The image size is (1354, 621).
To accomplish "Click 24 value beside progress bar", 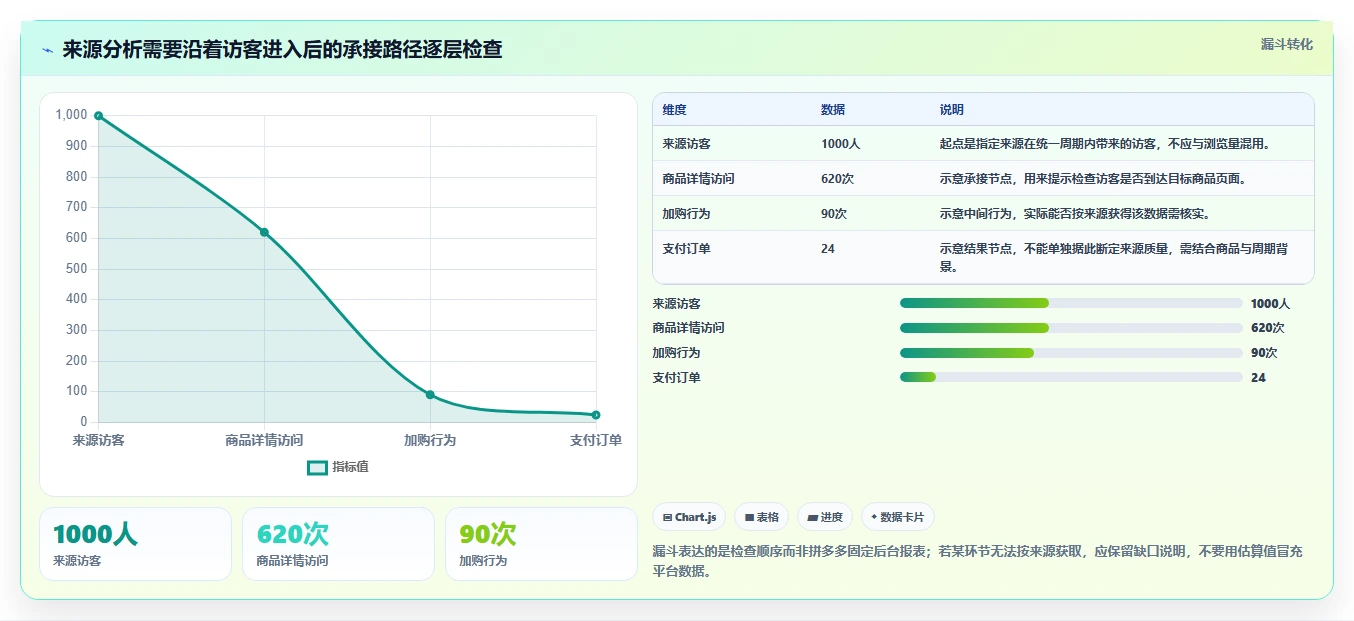I will click(x=1258, y=378).
